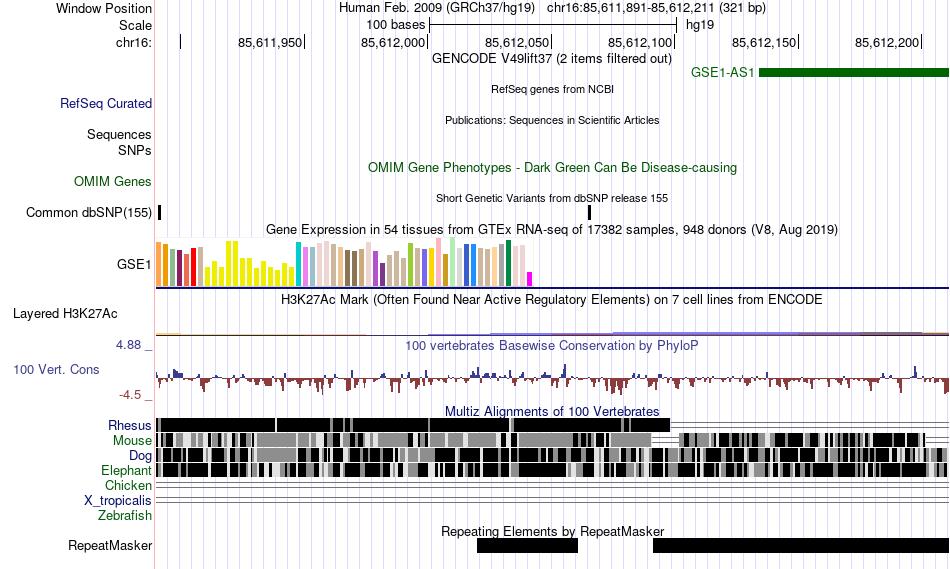
Task: Click the OMIM Genes track label
Action: point(112,181)
